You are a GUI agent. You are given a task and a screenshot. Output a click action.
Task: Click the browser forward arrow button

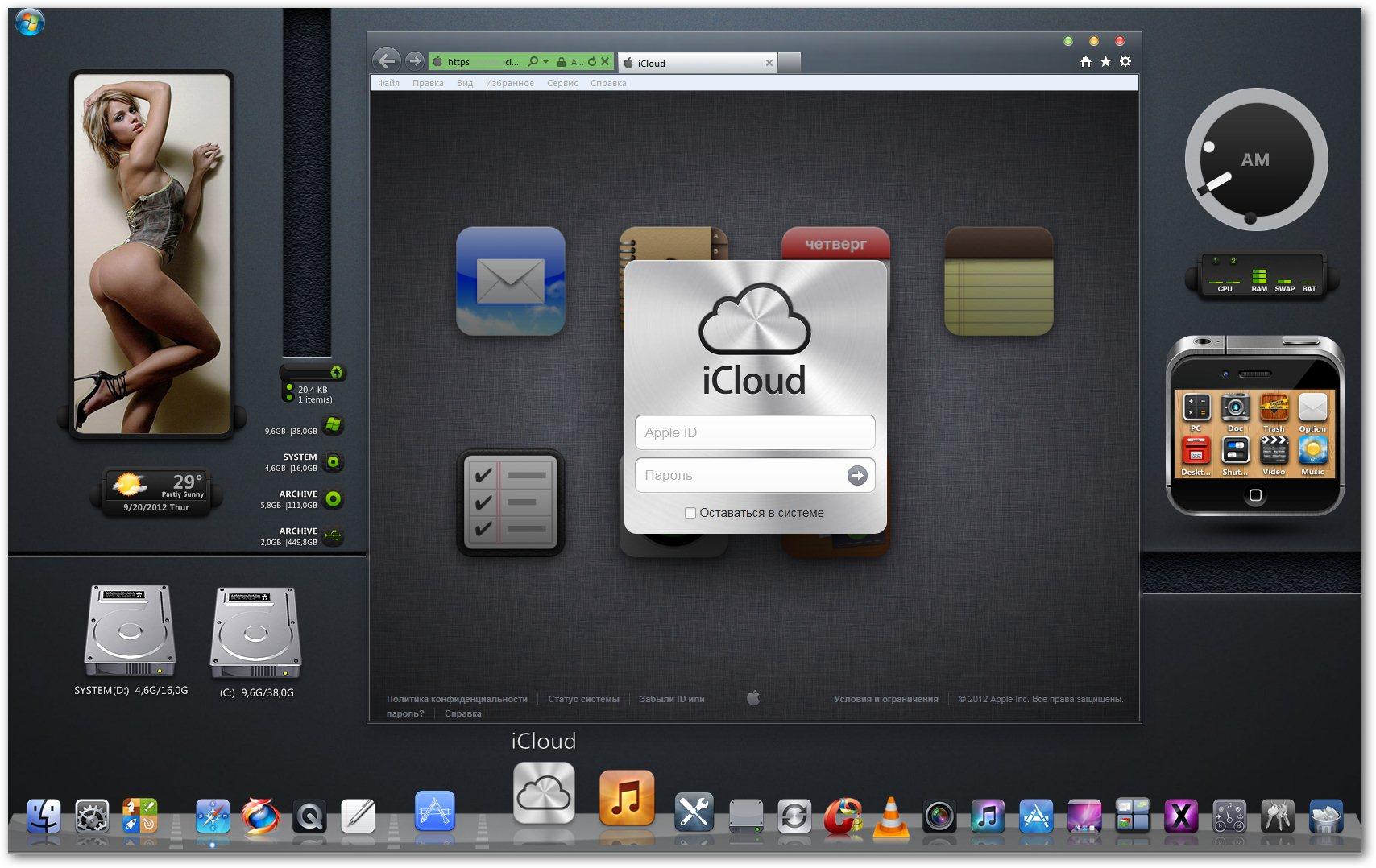click(x=415, y=61)
